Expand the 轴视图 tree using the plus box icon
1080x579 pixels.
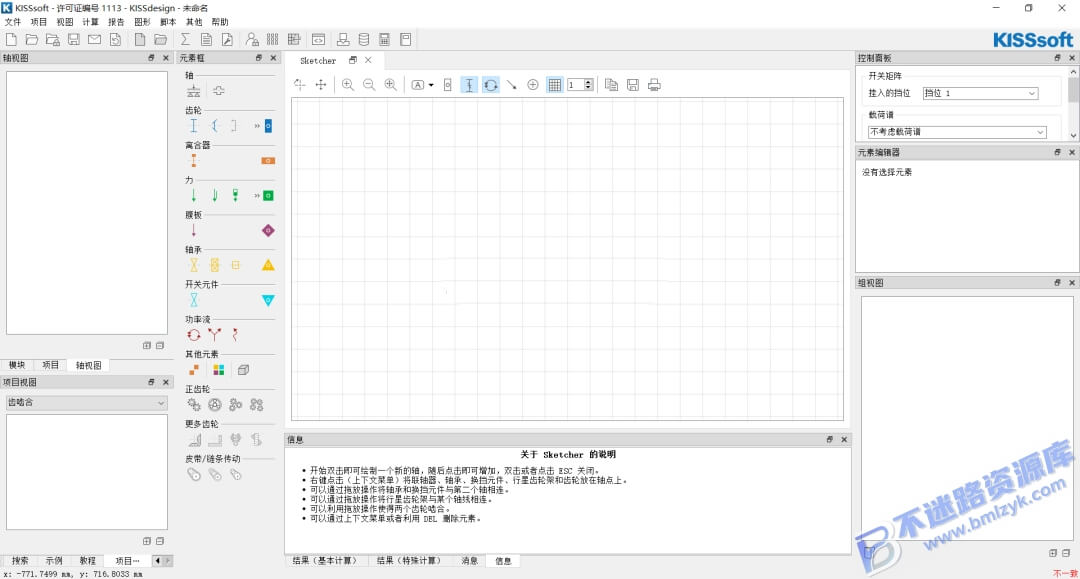click(147, 346)
